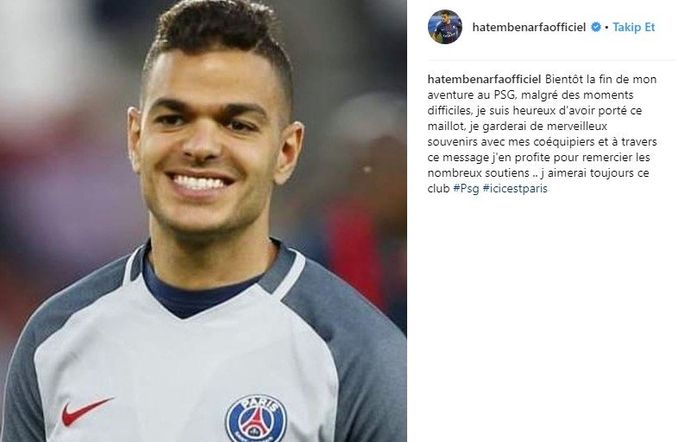Follow the account with Takip Et
This screenshot has height=442, width=678.
[x=634, y=27]
